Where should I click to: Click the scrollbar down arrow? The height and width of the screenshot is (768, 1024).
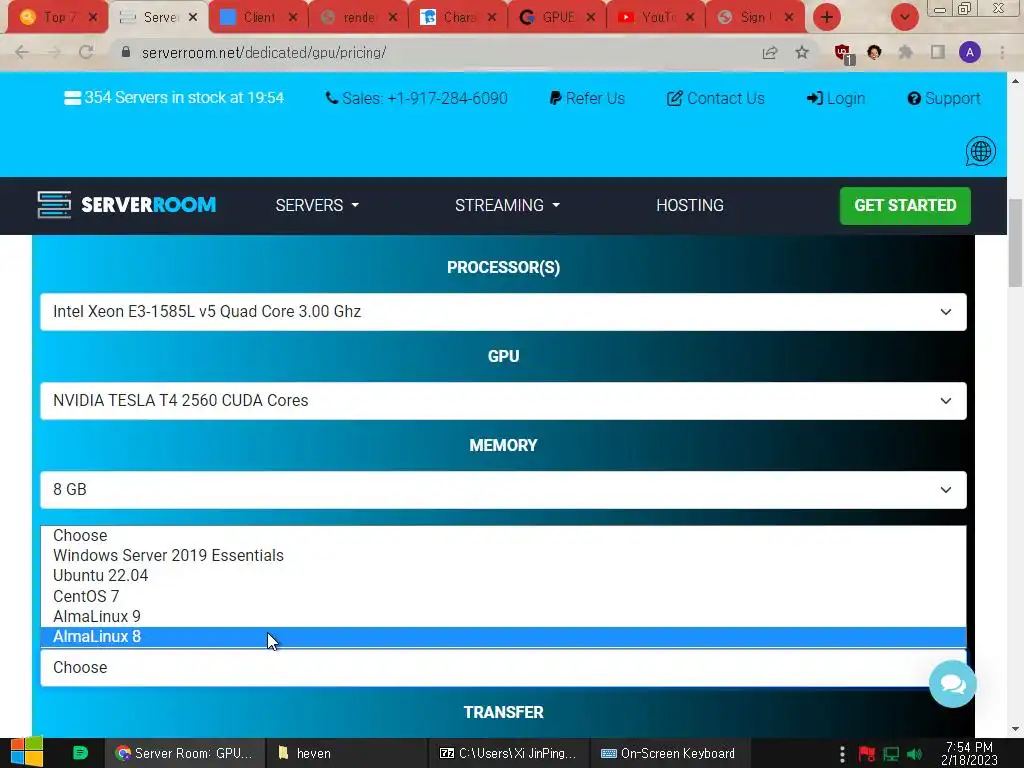pos(1015,729)
